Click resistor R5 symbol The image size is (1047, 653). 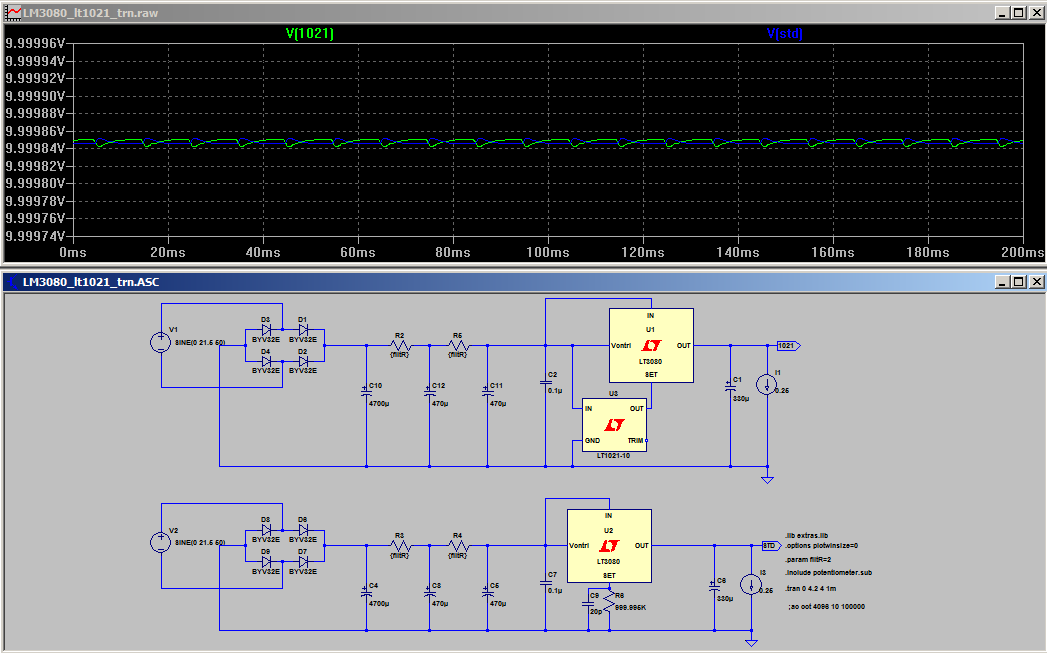(458, 345)
